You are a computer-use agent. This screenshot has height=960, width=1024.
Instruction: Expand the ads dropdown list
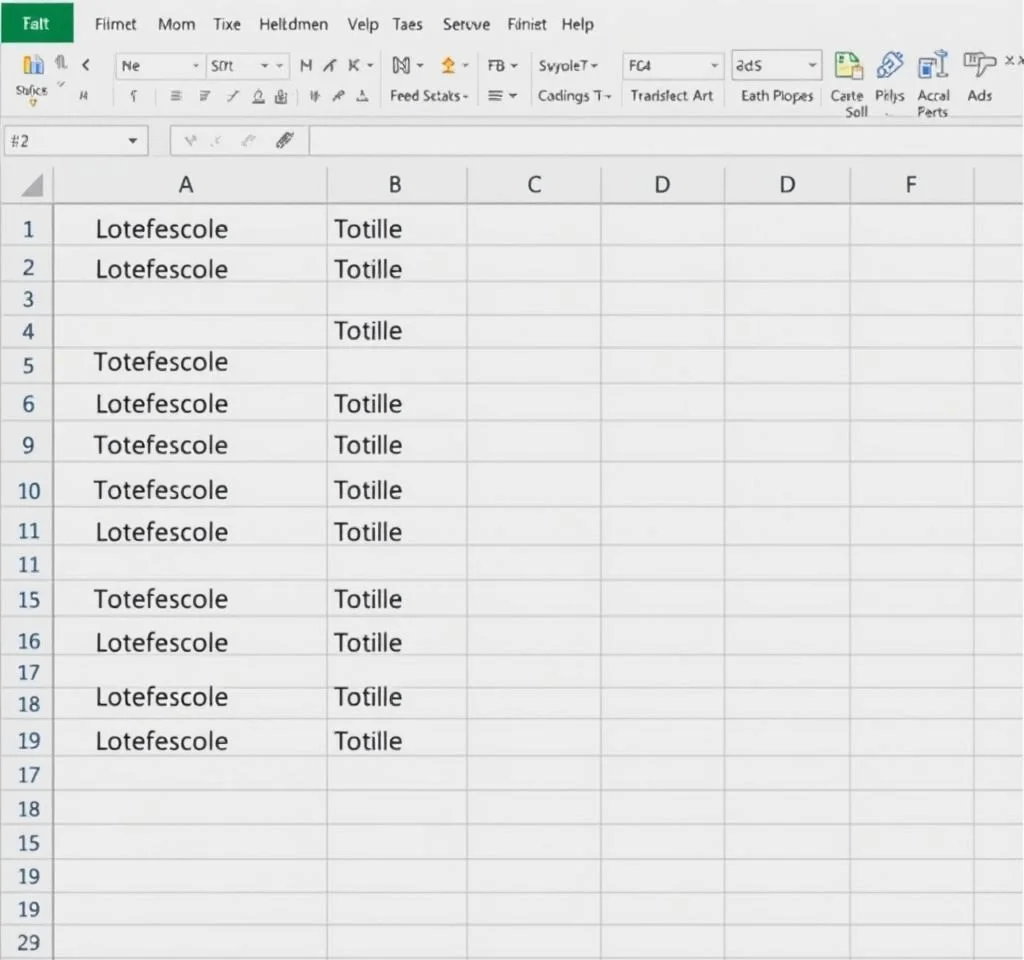pos(811,66)
